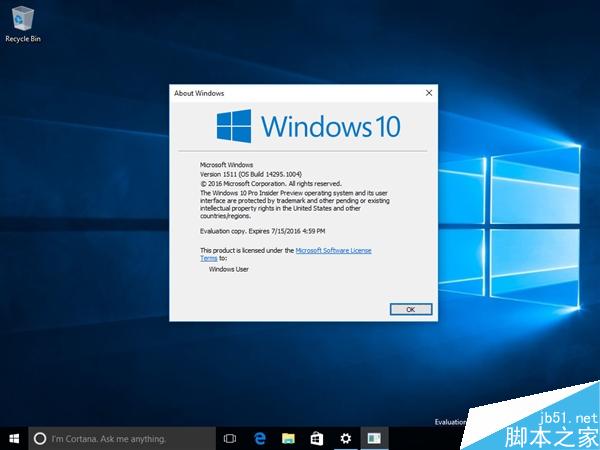Follow the 'Terms' link text

point(209,258)
